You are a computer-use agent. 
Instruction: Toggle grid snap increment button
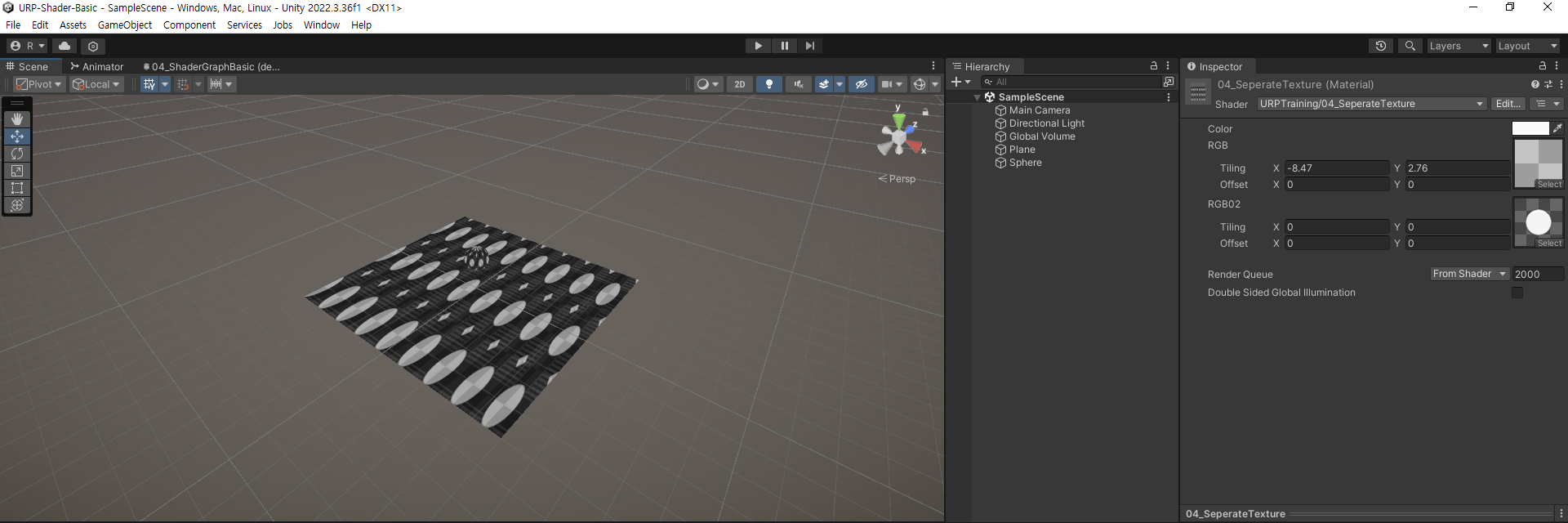(183, 84)
